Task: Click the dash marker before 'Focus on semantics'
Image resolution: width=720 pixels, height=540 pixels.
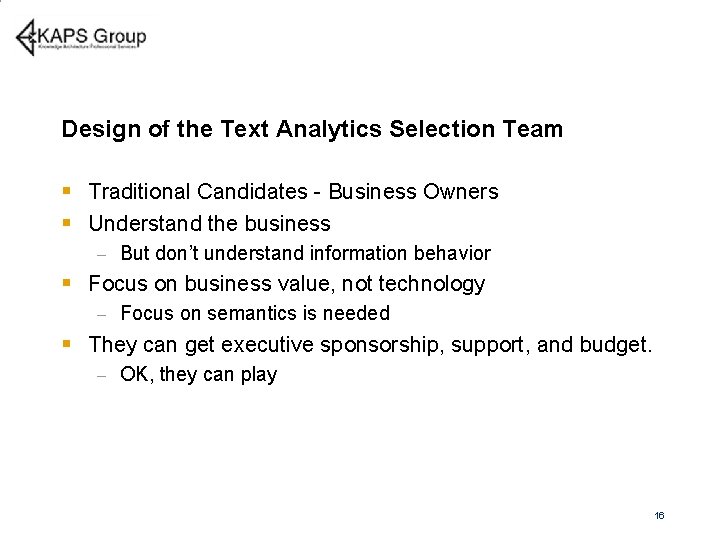Action: (101, 314)
